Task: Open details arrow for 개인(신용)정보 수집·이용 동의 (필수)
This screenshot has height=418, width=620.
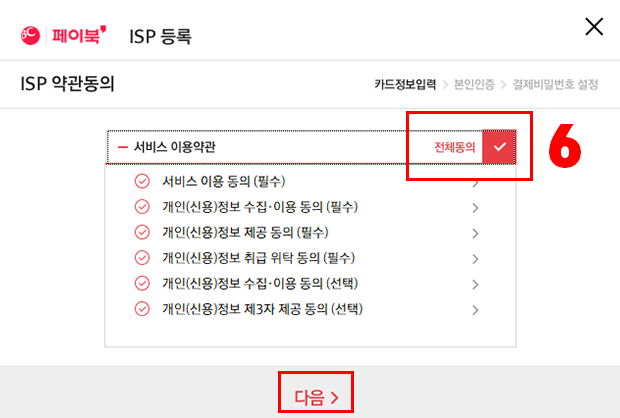Action: 475,208
